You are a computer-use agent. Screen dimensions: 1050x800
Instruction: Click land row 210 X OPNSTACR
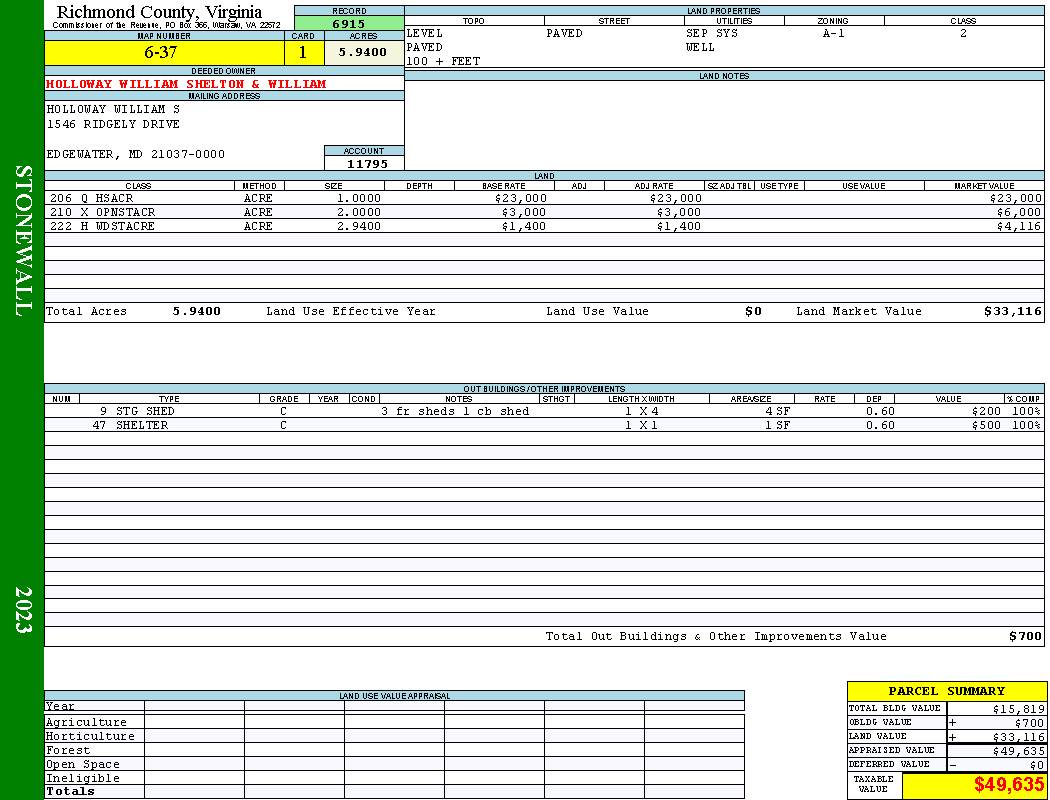click(x=544, y=212)
